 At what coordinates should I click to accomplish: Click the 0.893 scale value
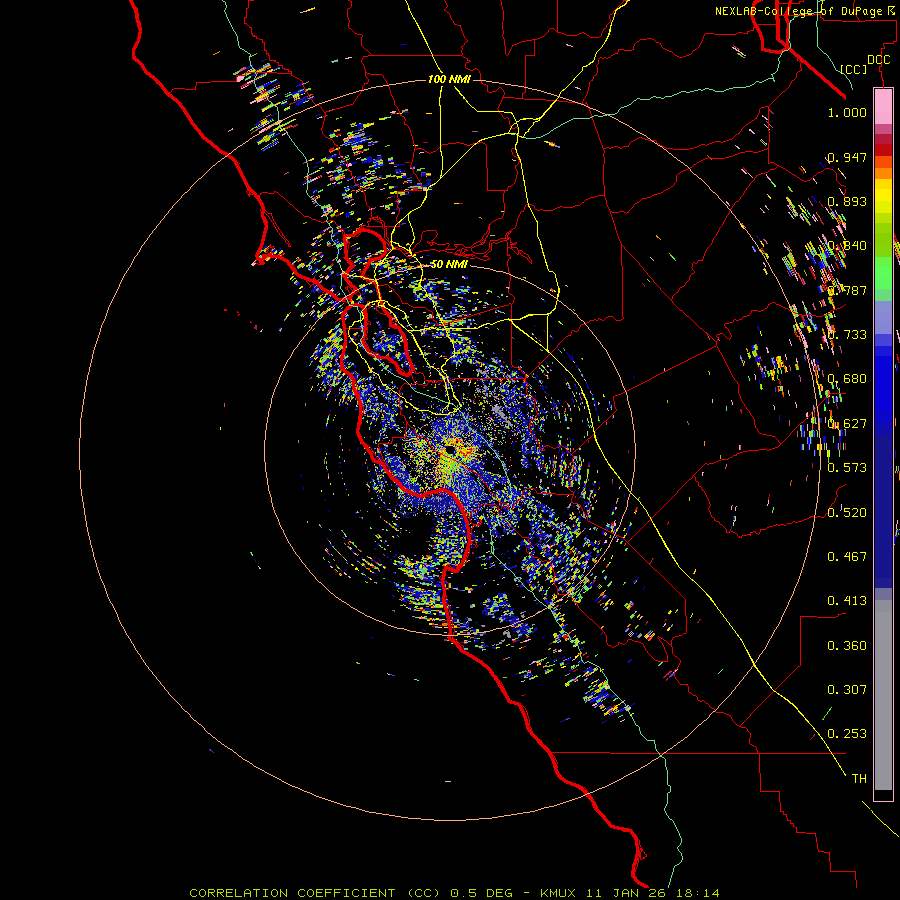[x=847, y=201]
